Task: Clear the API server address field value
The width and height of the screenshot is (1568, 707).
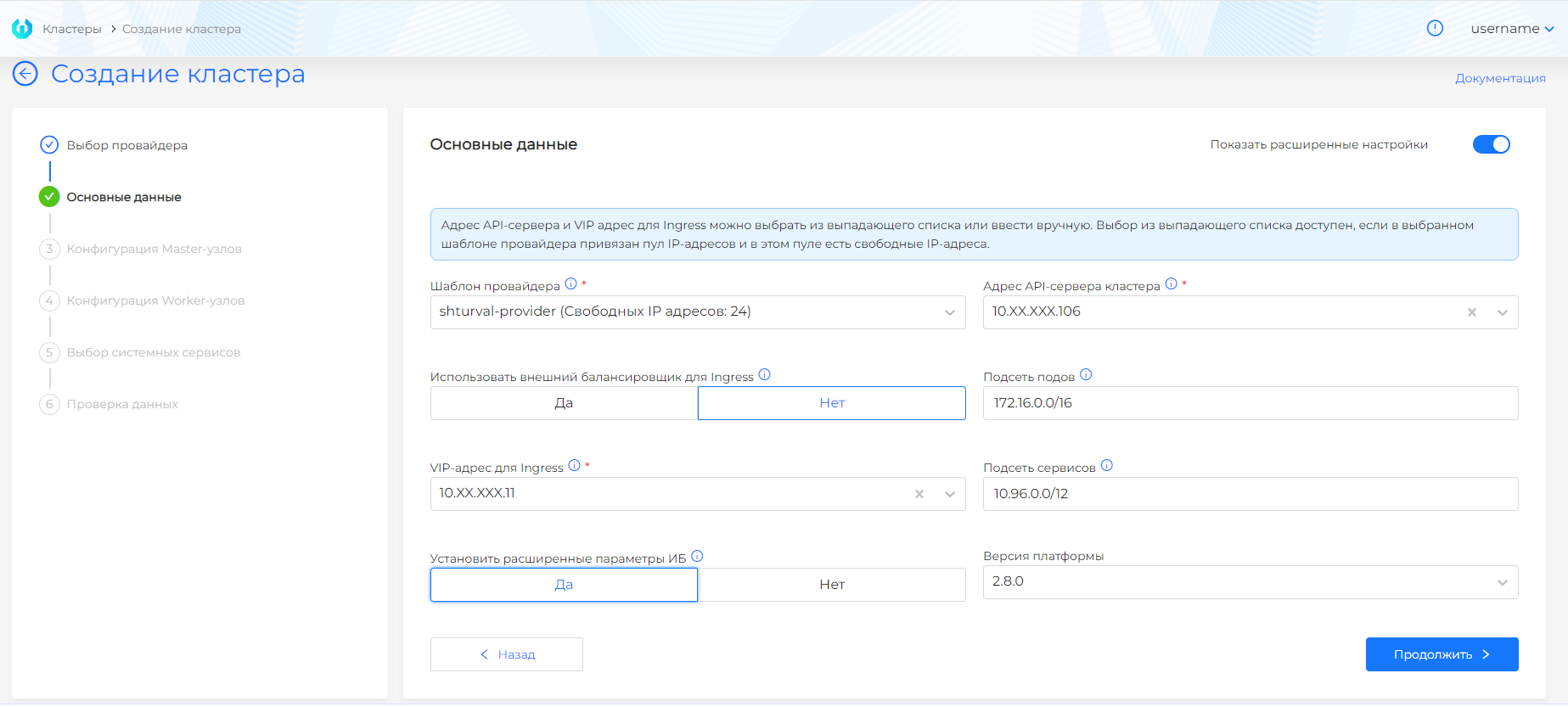Action: 1471,312
